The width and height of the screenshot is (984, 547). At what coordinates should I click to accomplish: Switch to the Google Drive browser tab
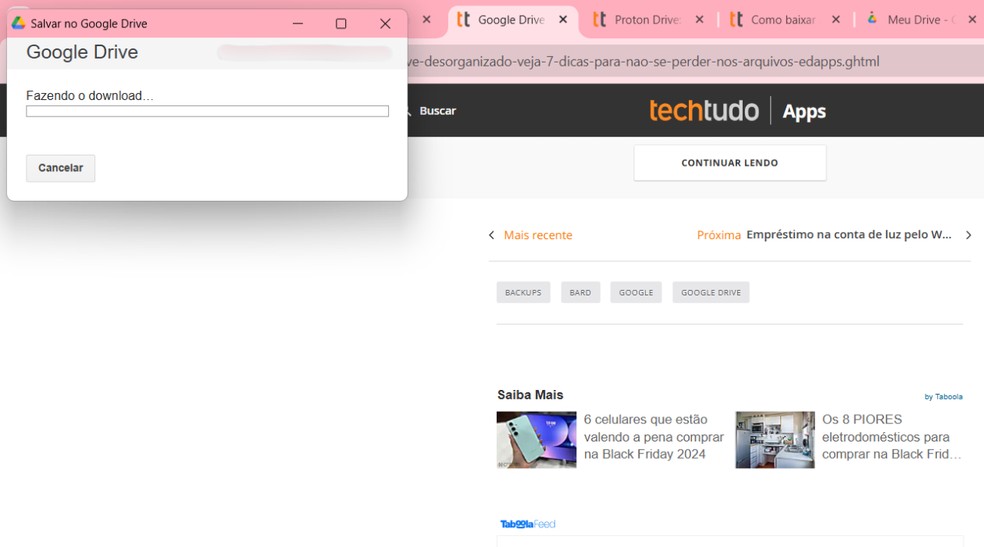511,20
